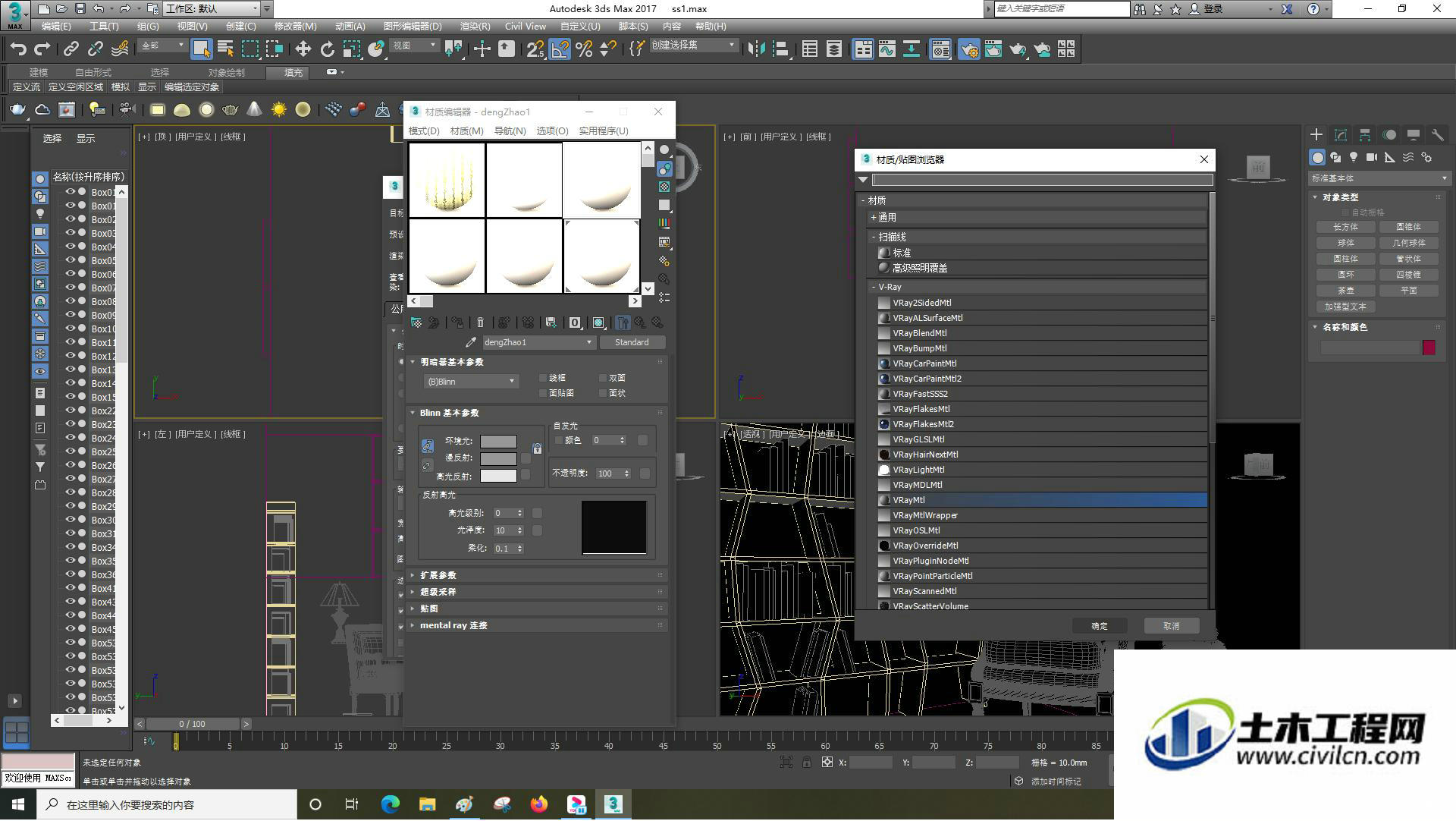
Task: Click Reset Map/Mtl trash icon
Action: (x=480, y=322)
